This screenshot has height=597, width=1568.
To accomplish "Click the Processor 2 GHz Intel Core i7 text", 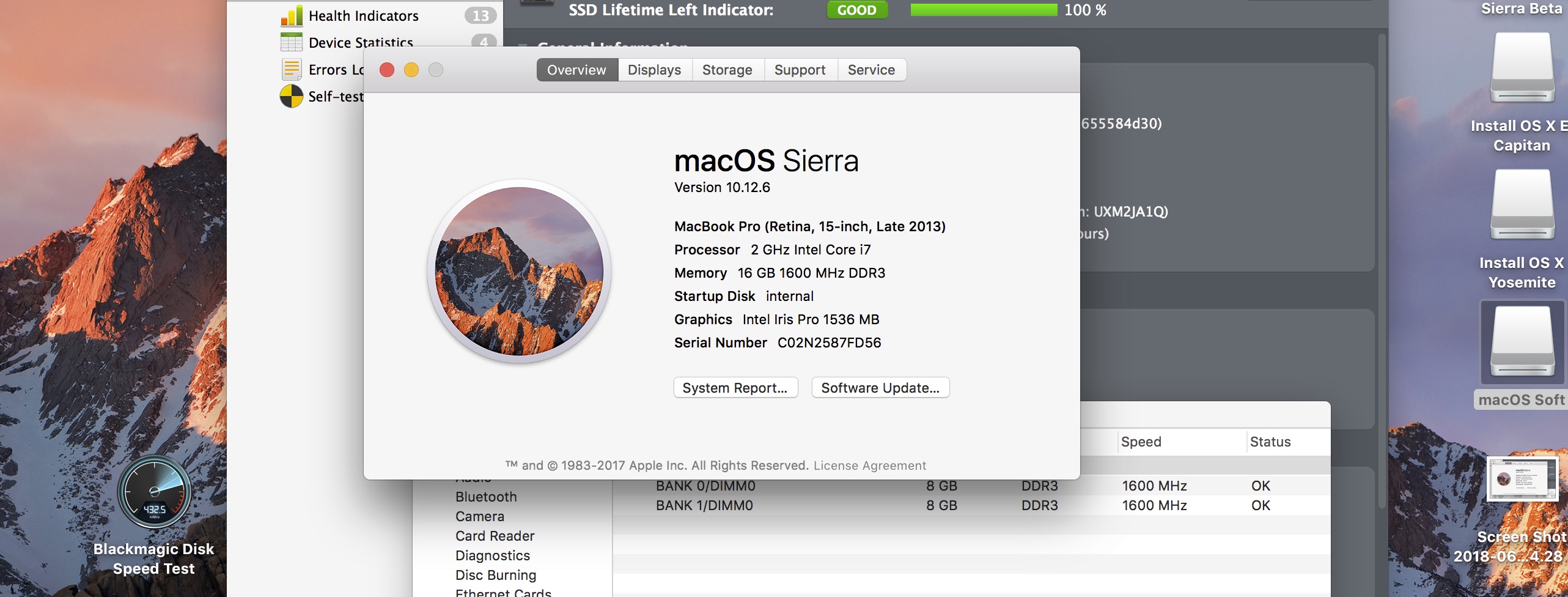I will pos(772,250).
